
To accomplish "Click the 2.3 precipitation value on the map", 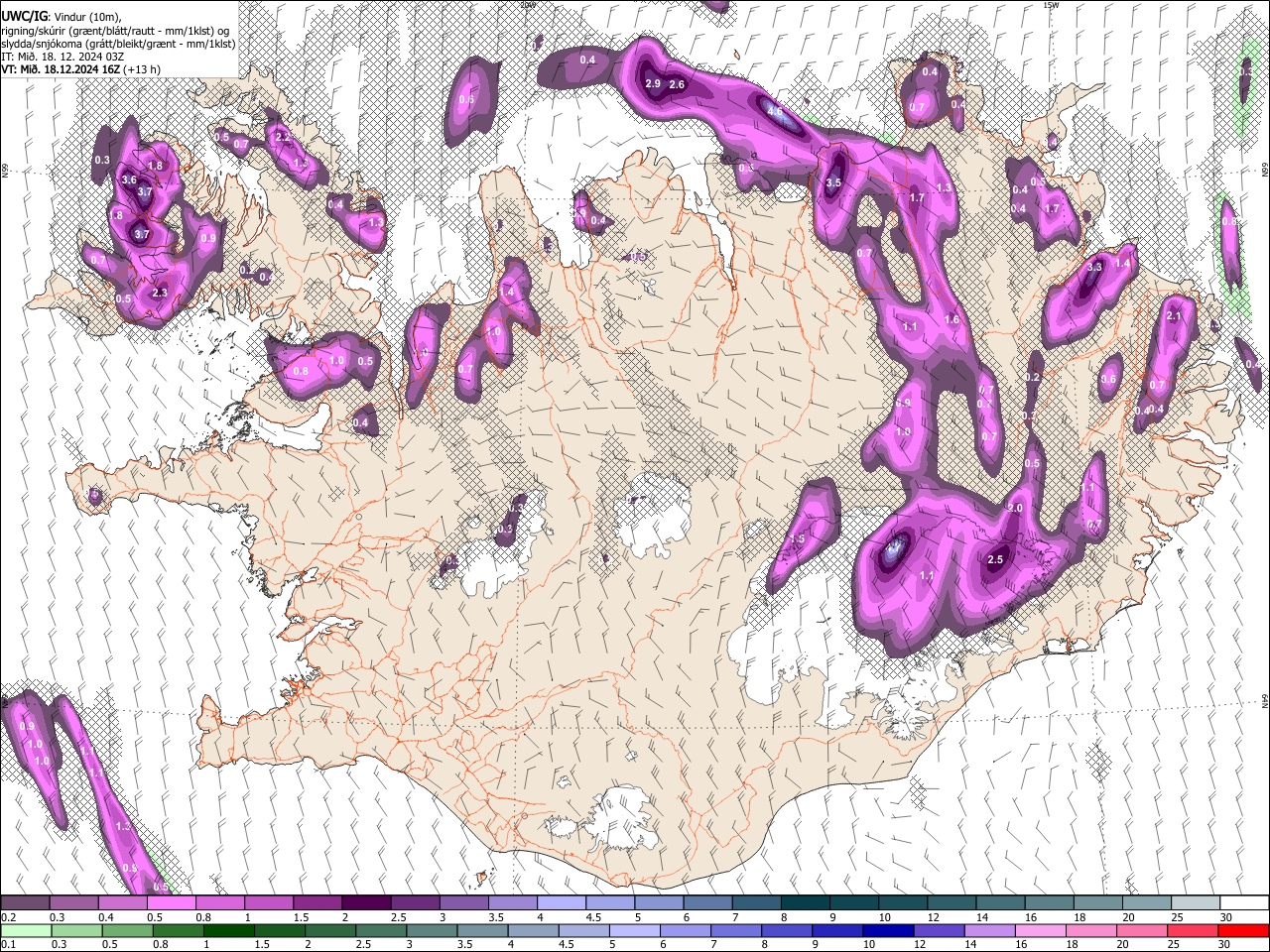I will coord(160,293).
